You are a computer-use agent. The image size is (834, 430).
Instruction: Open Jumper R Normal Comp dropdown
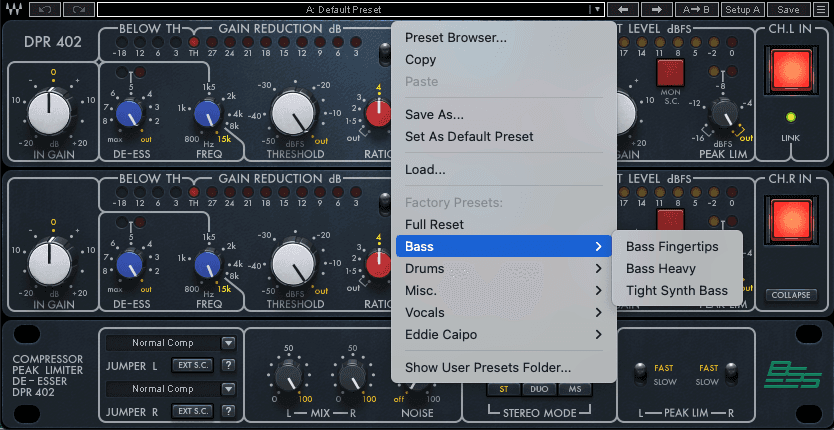click(x=228, y=389)
